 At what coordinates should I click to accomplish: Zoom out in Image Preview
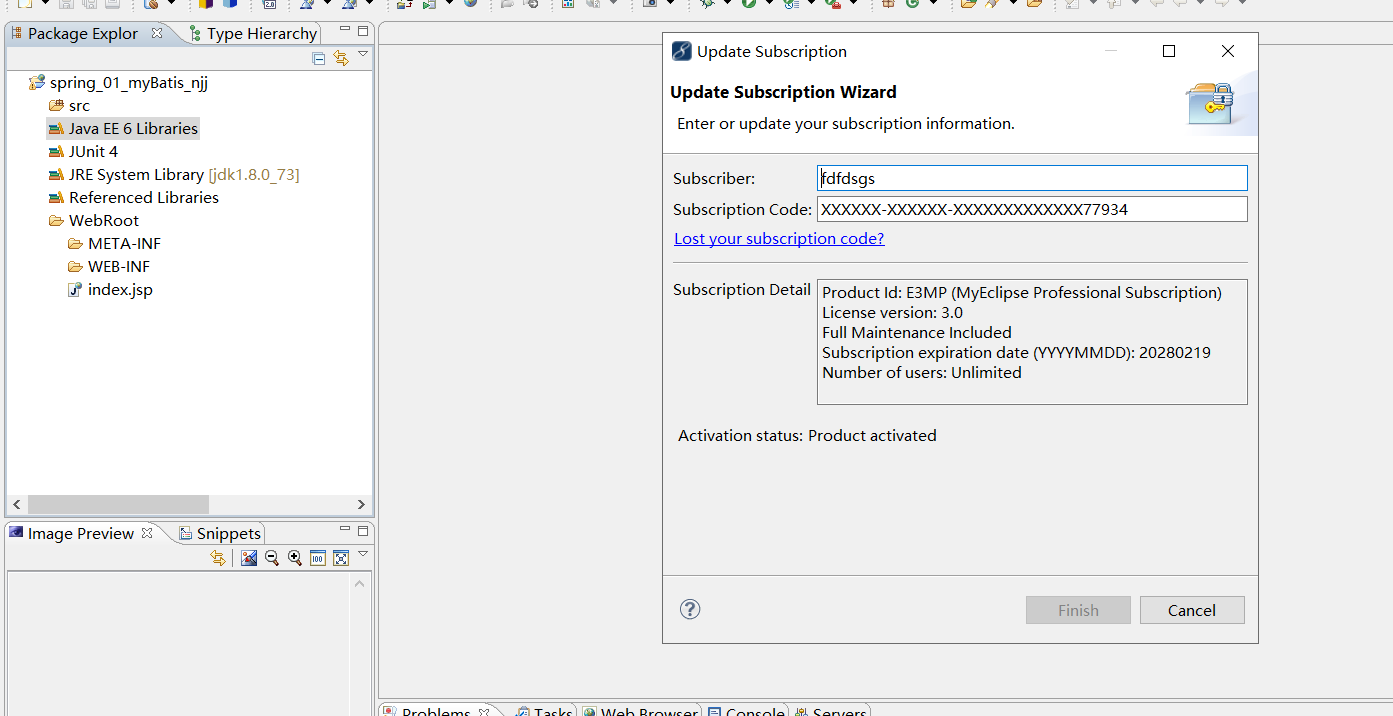(x=272, y=558)
